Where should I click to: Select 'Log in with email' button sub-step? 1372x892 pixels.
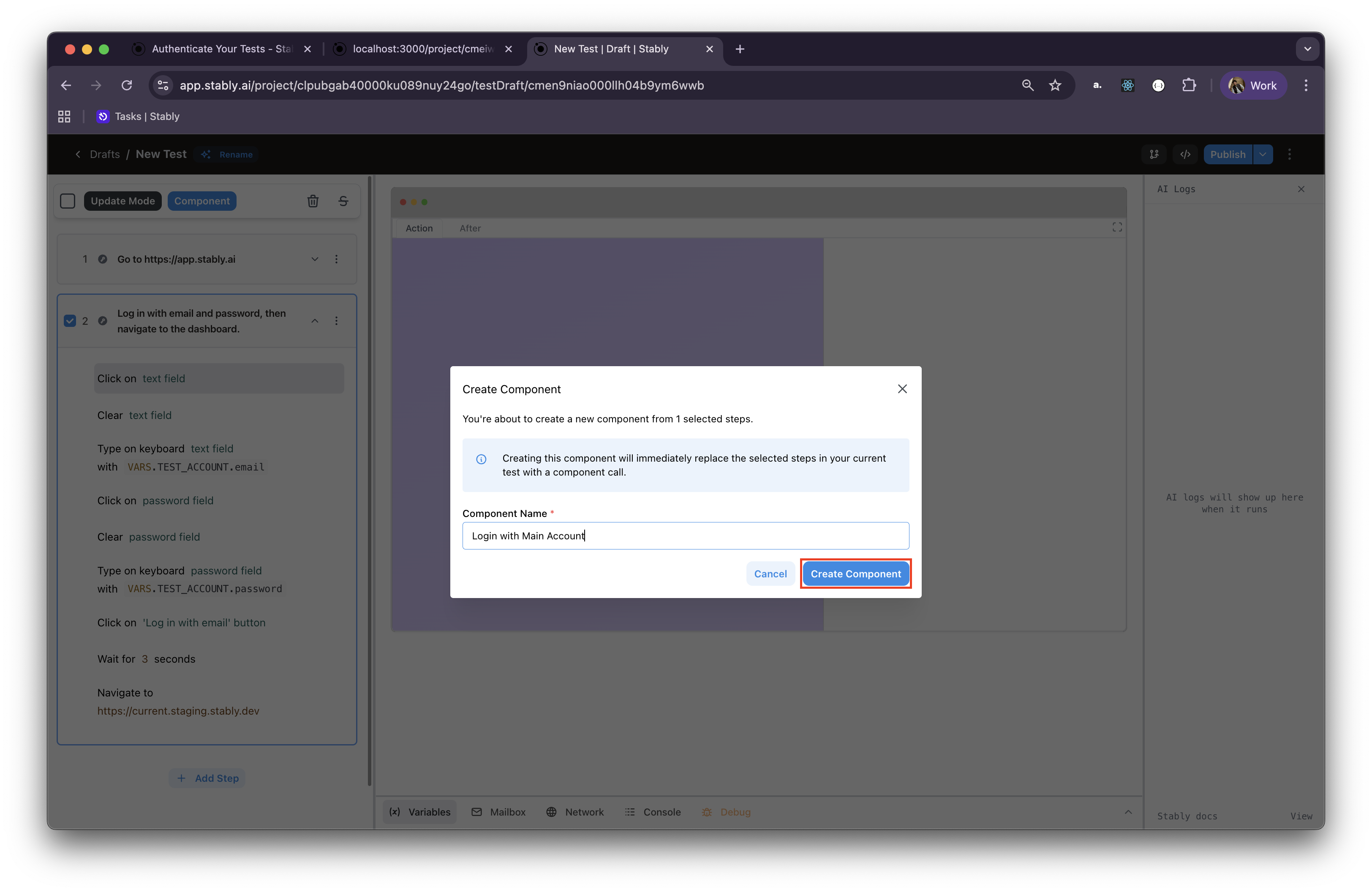pyautogui.click(x=181, y=622)
